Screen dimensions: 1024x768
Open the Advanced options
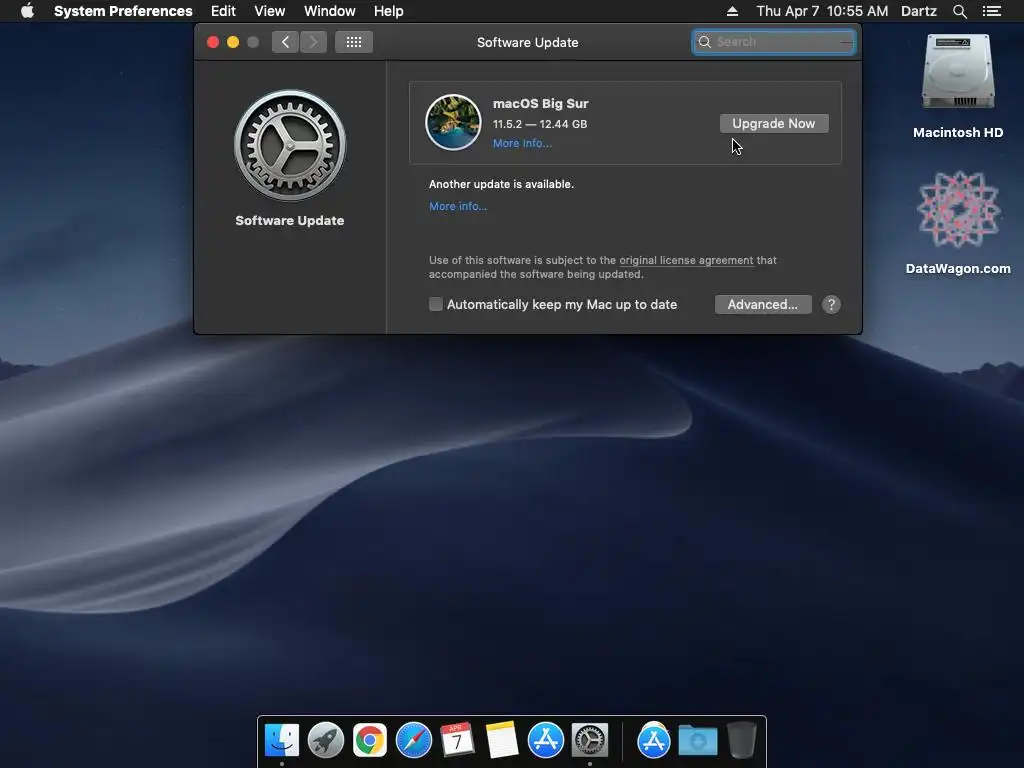[x=763, y=304]
